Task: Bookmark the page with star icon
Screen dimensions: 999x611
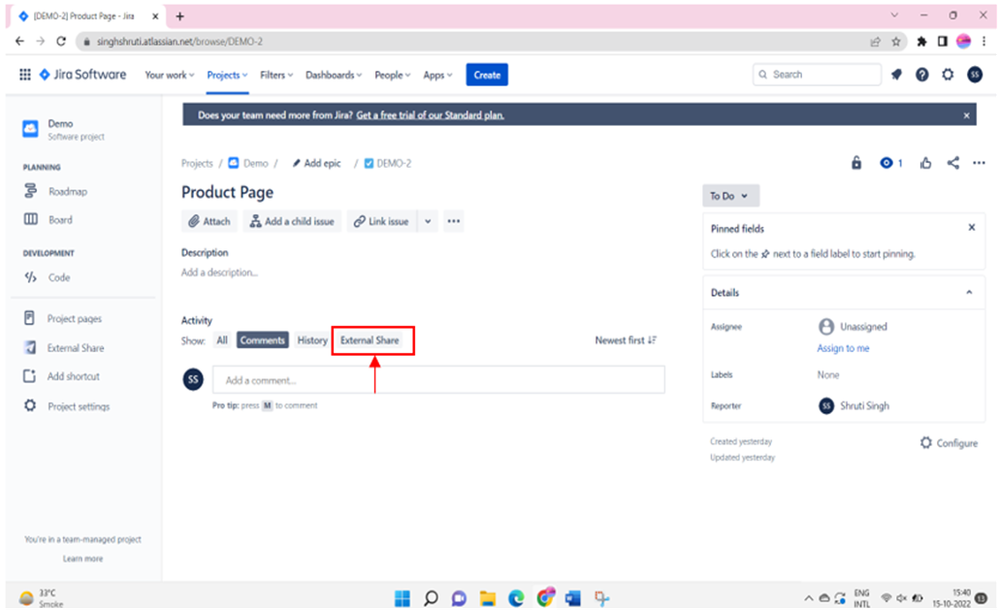Action: pos(896,41)
